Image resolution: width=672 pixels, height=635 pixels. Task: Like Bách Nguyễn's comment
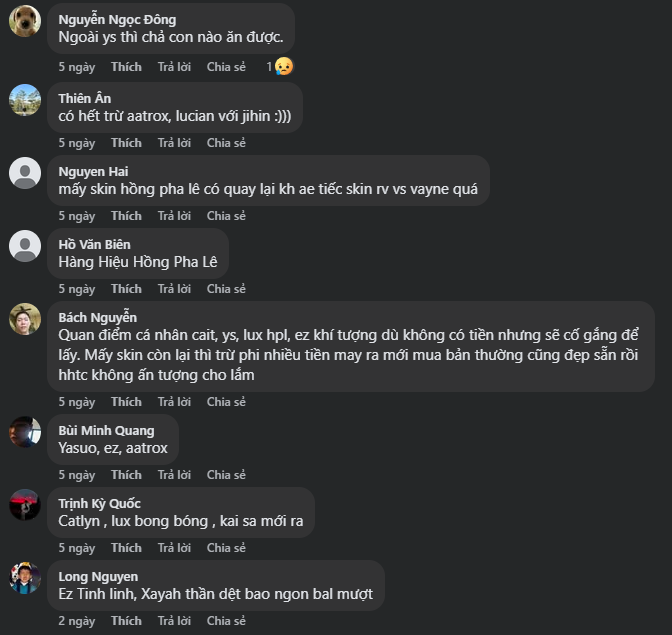126,402
